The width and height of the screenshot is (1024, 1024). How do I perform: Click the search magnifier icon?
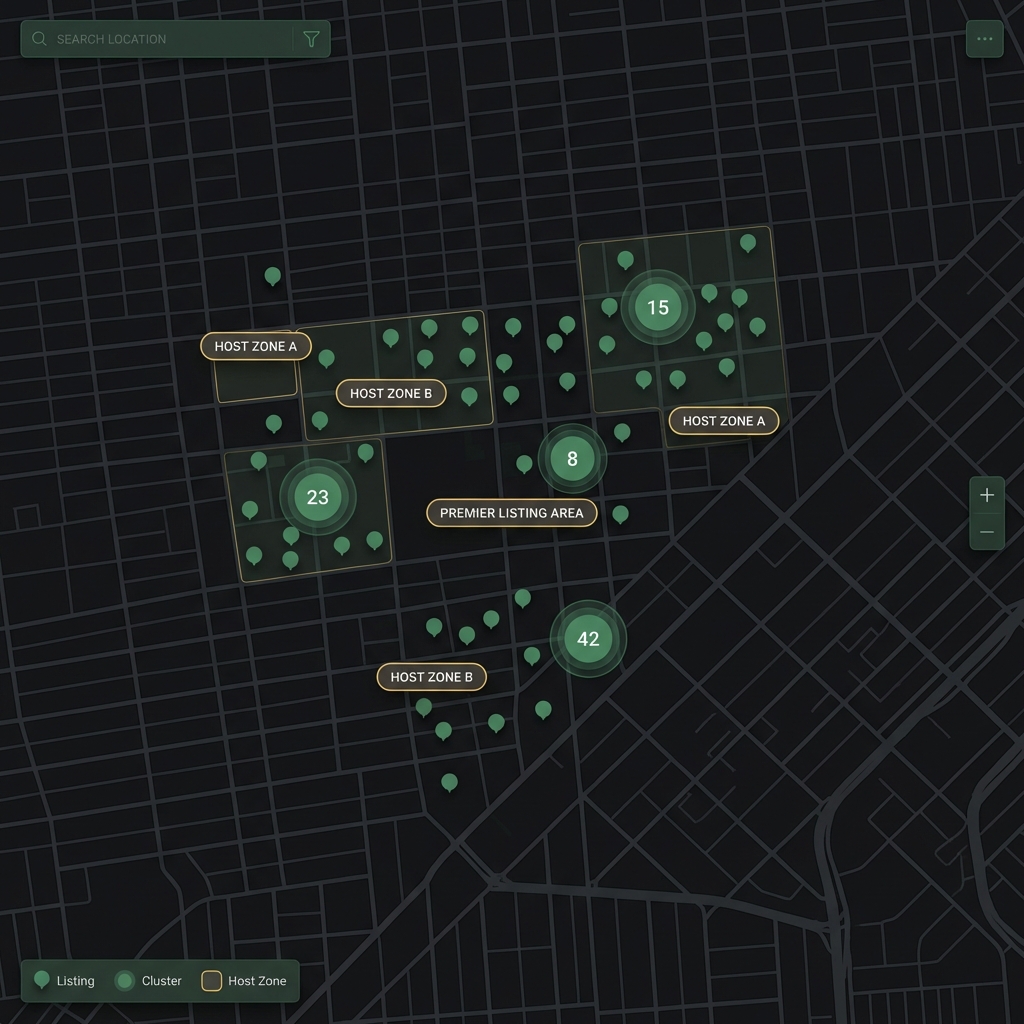point(38,38)
